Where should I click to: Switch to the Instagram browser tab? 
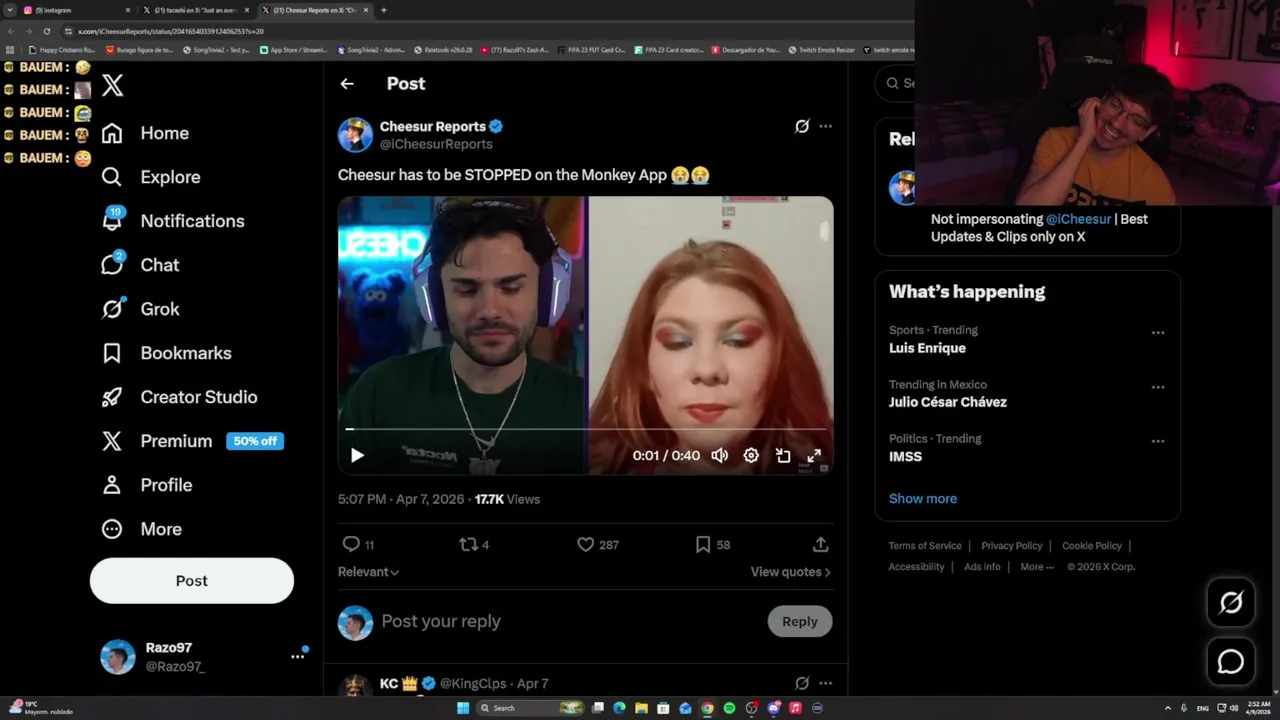(75, 10)
